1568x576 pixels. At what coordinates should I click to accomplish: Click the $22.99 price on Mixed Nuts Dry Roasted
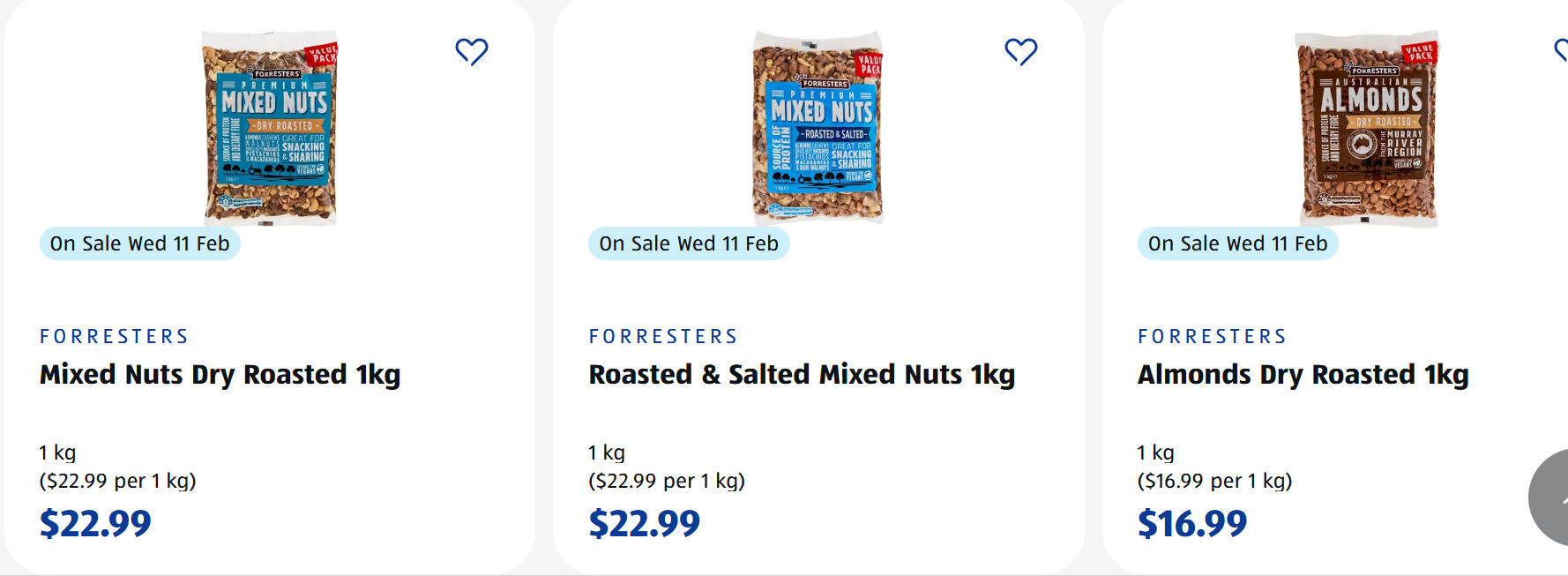click(95, 524)
